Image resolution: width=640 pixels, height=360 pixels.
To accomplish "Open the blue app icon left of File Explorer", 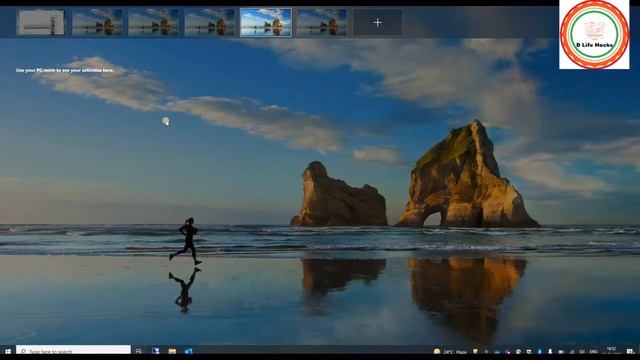I will (156, 351).
